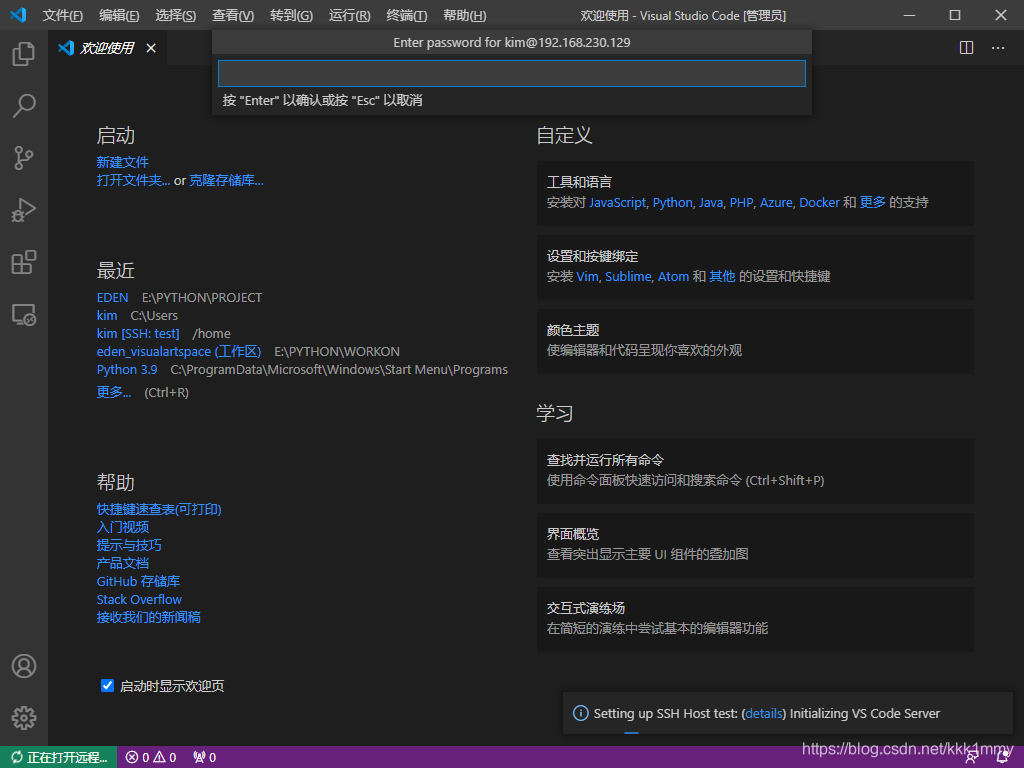This screenshot has width=1024, height=768.
Task: Click the Python language support link
Action: [x=673, y=202]
